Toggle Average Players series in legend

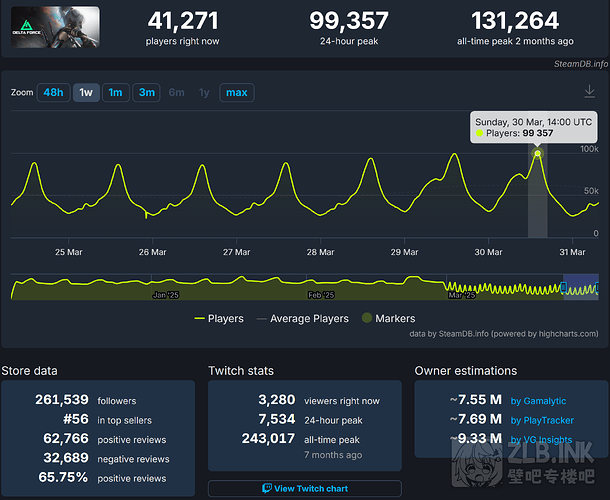303,319
